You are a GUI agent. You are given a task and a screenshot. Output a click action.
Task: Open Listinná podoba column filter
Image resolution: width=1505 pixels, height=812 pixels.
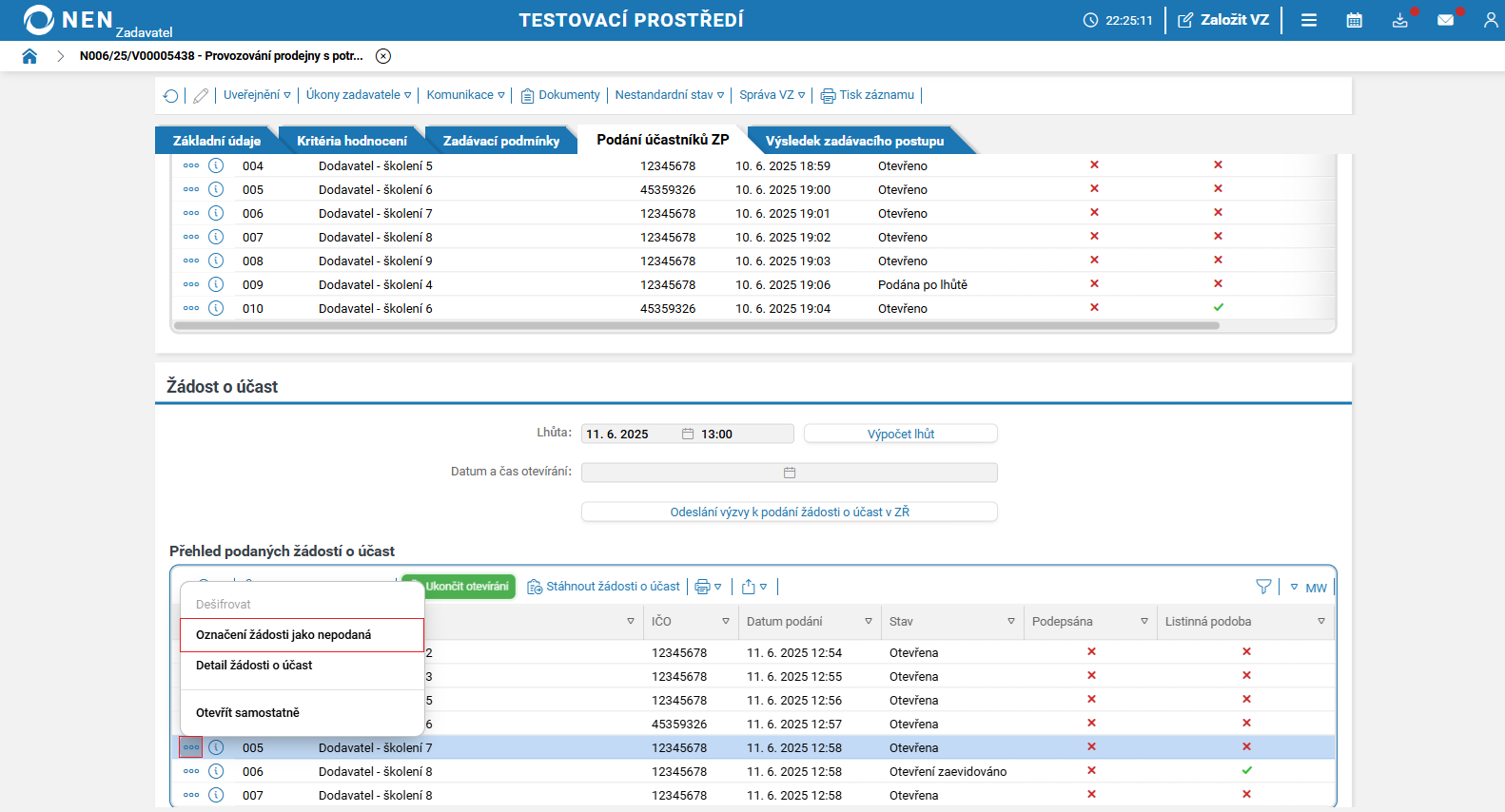pos(1321,622)
